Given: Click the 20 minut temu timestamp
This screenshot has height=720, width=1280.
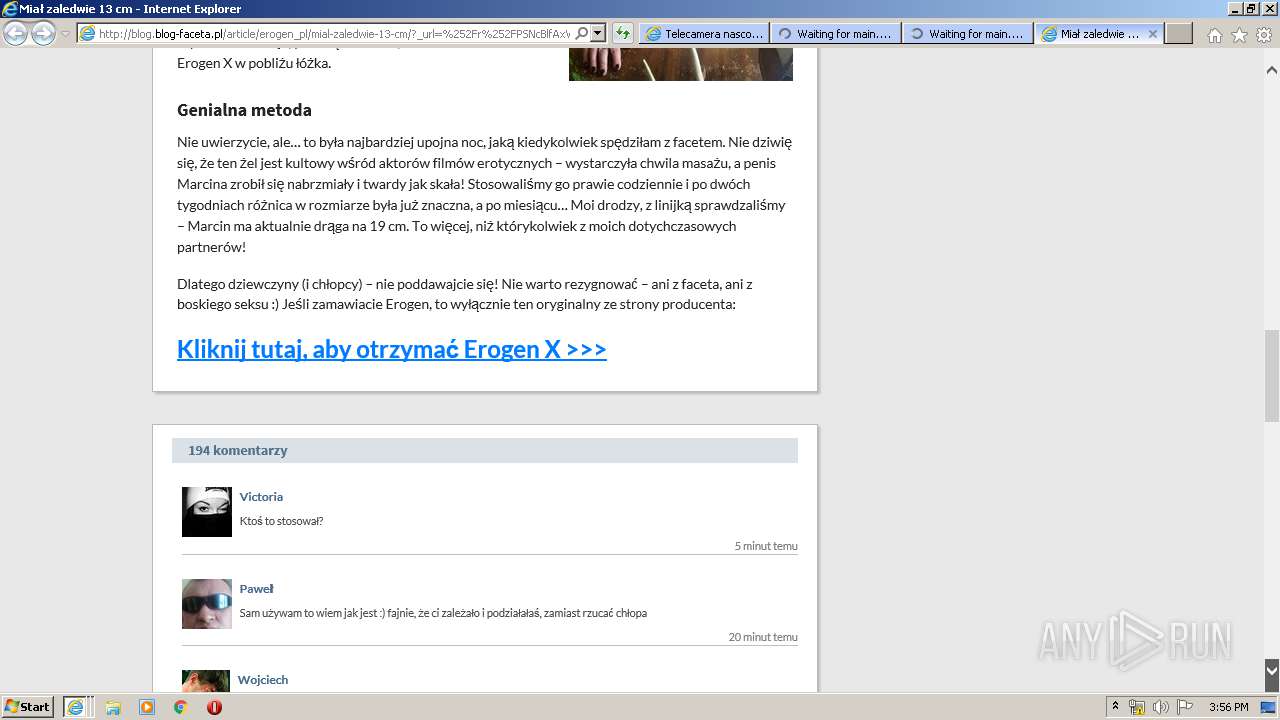Looking at the screenshot, I should tap(763, 637).
